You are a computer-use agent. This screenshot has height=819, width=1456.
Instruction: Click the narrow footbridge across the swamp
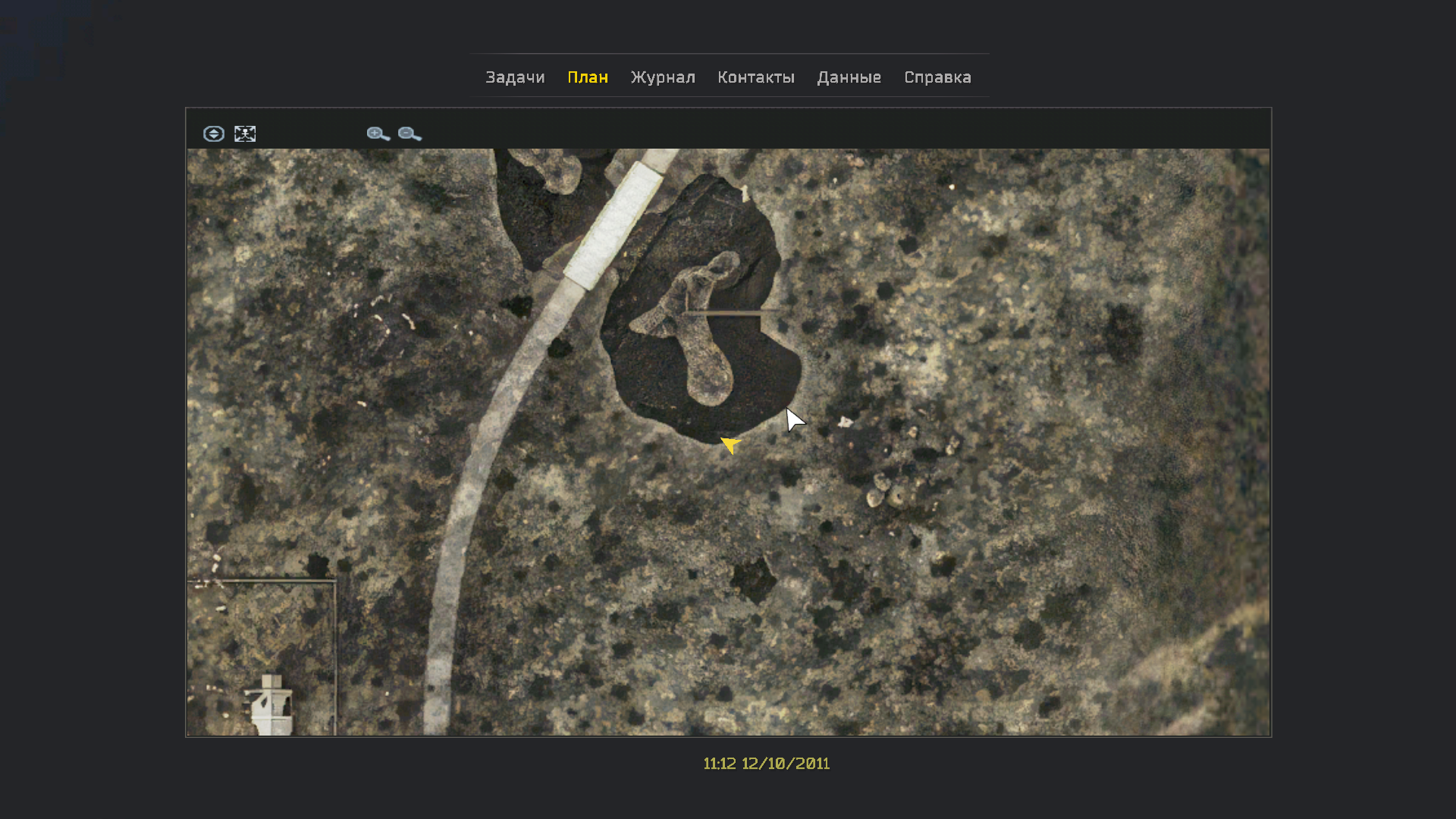(x=732, y=312)
